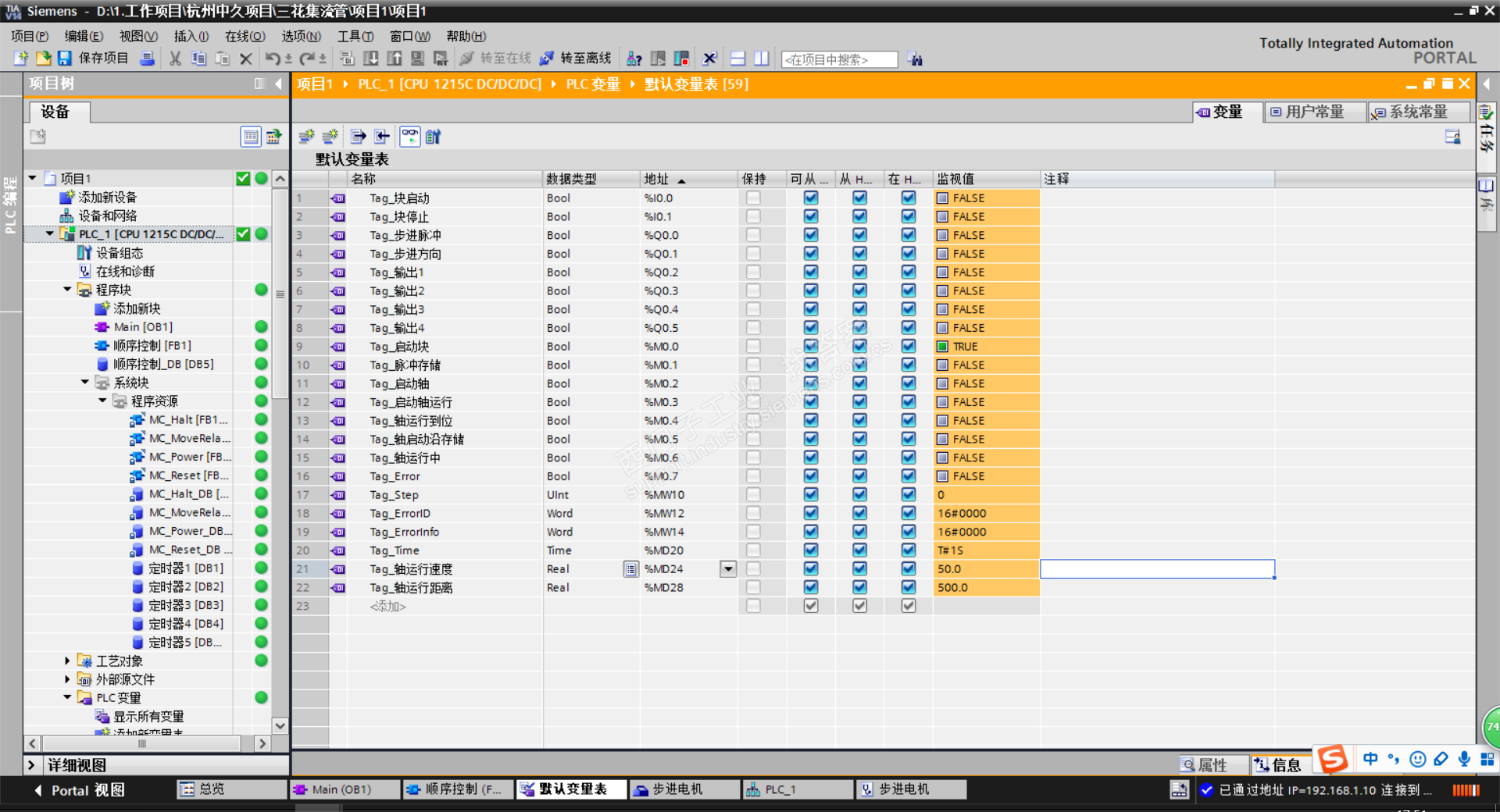Screen dimensions: 1500x812
Task: Select 顺序控制 [FB1] in project tree
Action: point(152,345)
